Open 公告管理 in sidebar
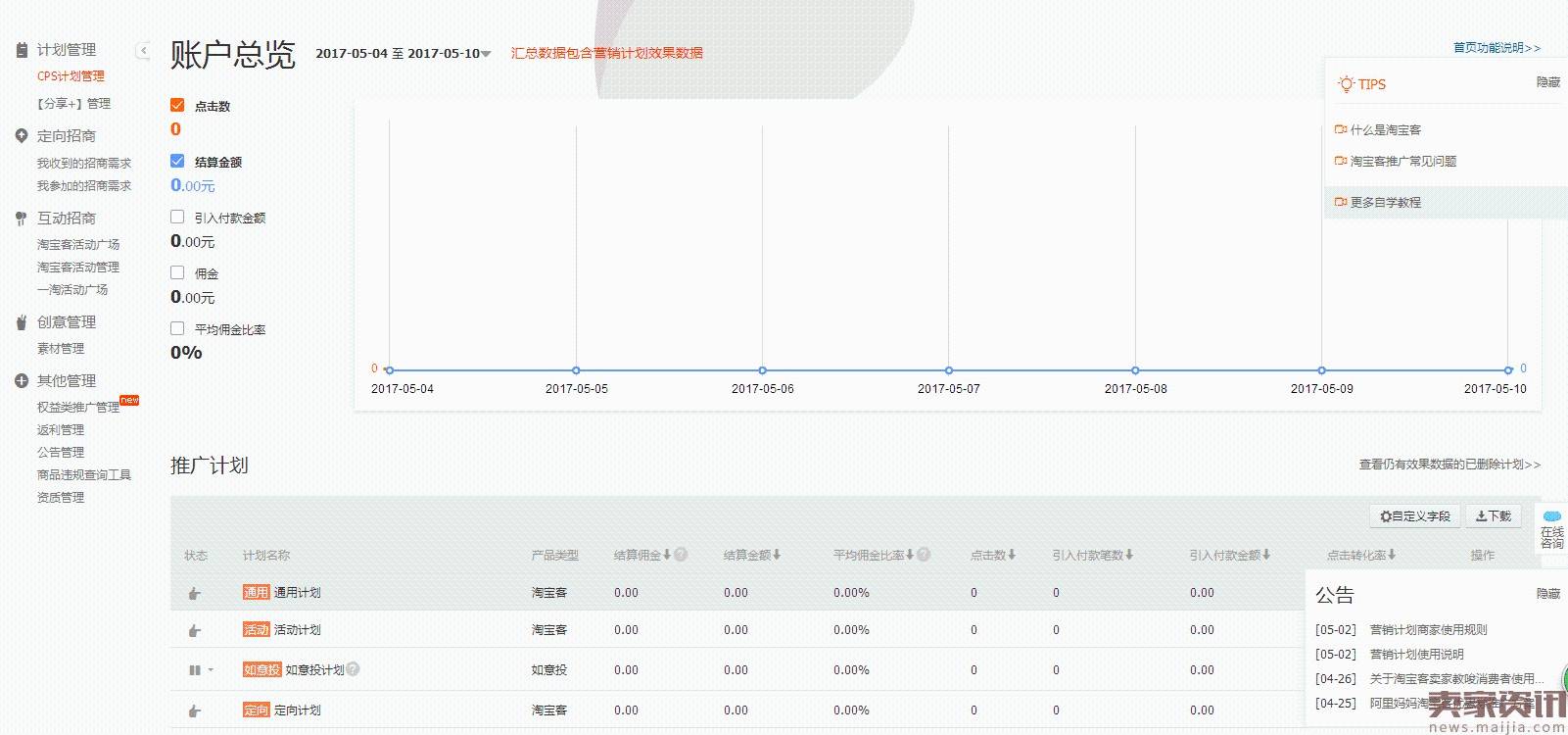 (x=61, y=453)
